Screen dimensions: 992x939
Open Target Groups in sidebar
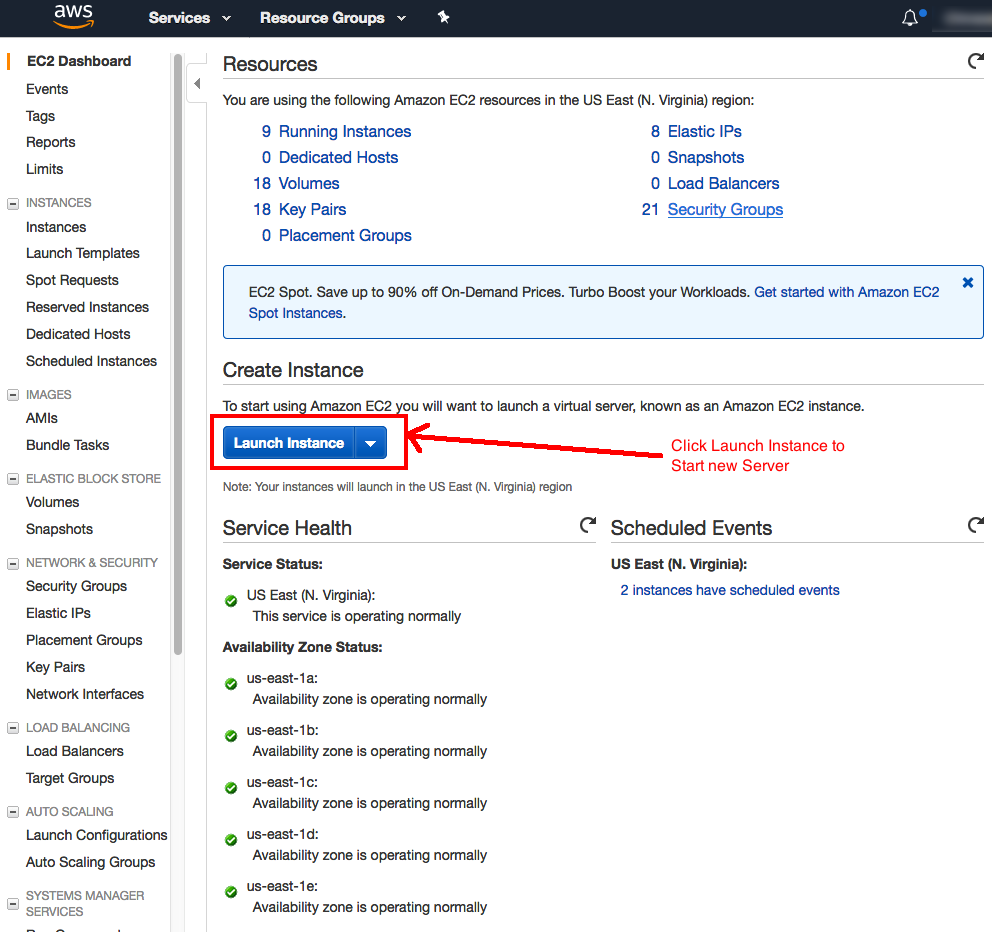(70, 779)
